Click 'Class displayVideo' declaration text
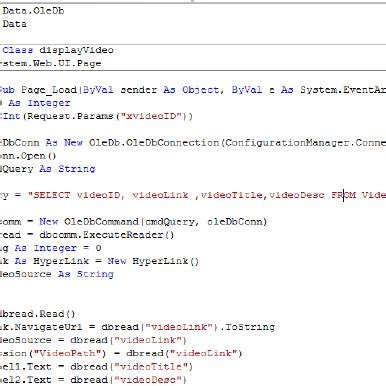 pyautogui.click(x=58, y=50)
